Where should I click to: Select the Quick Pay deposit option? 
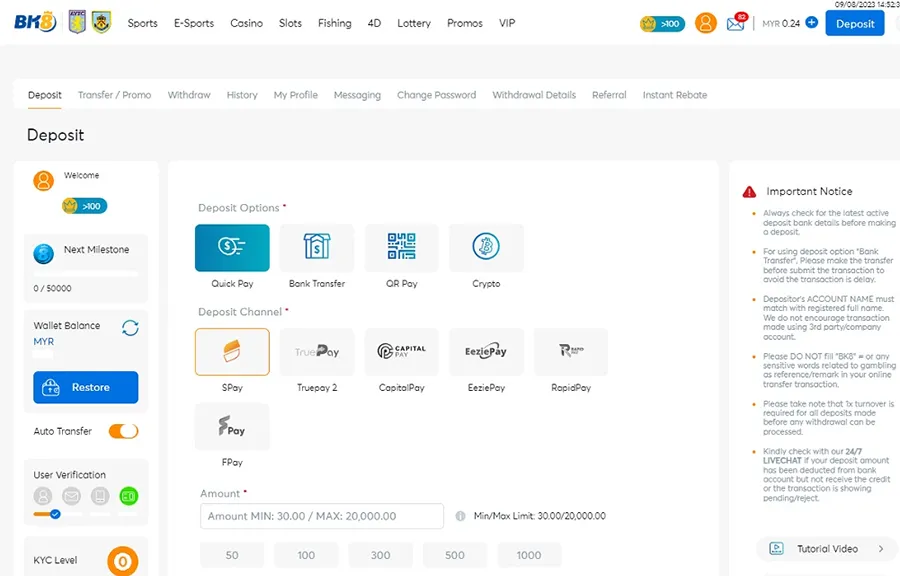coord(232,248)
